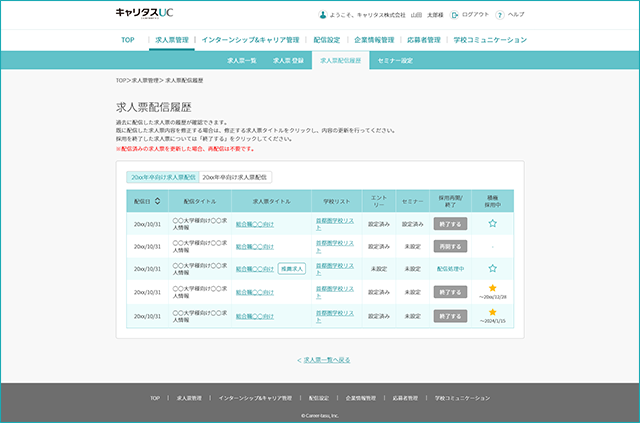Click the 配信処理中 status text
The height and width of the screenshot is (423, 640).
450,269
